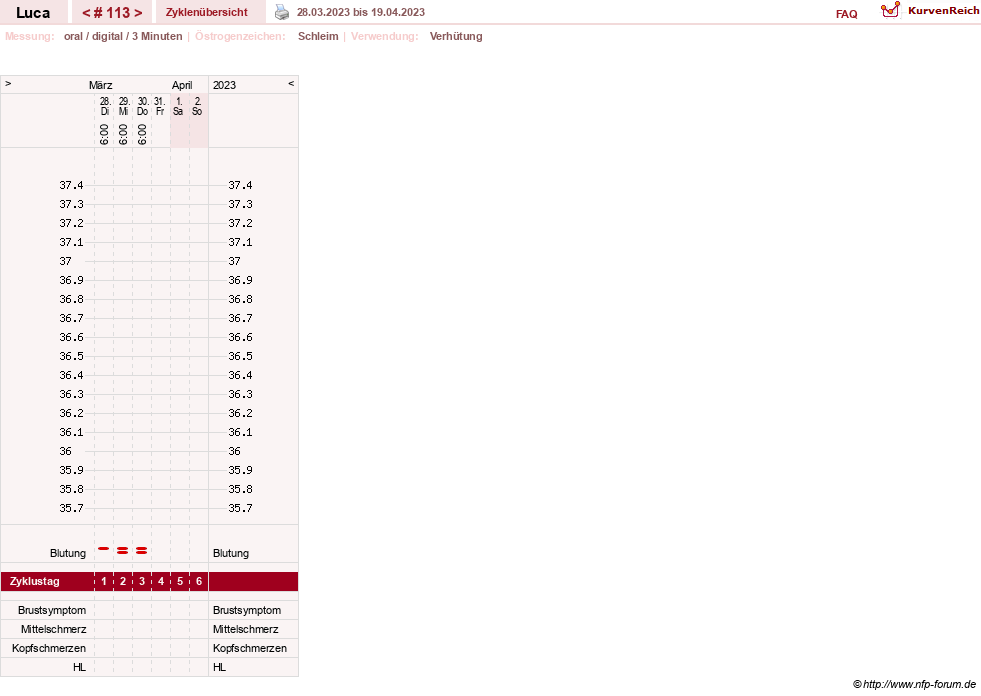Select date column 29. Mi

tap(123, 106)
